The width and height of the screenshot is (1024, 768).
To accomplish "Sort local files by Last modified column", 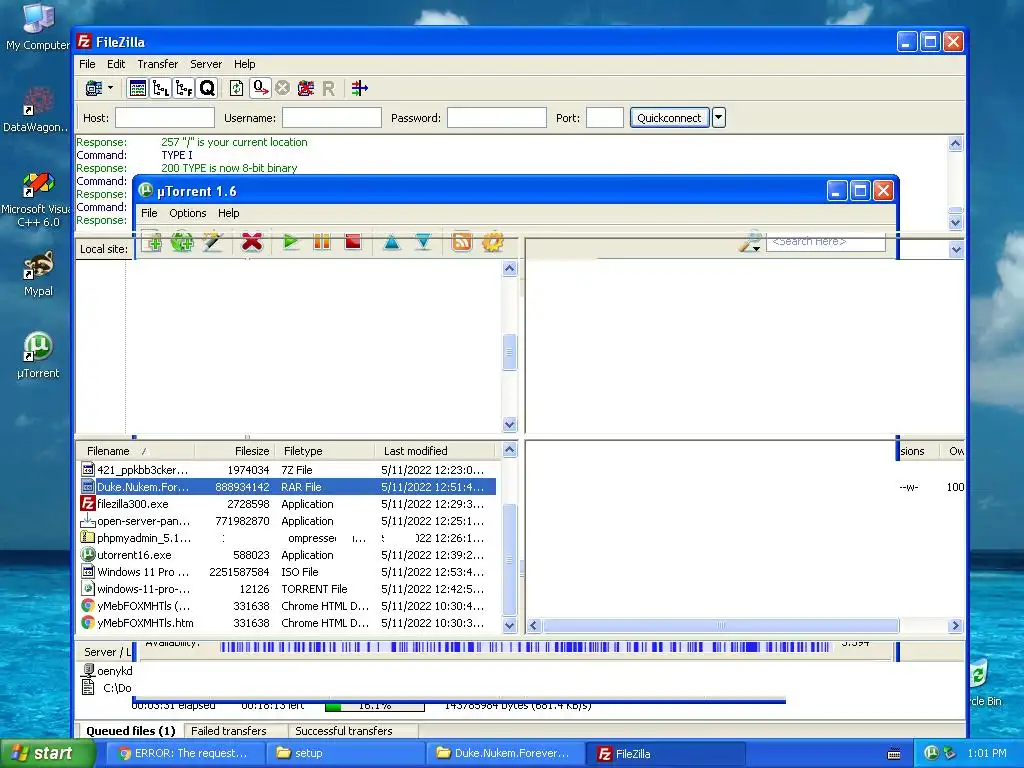I will (435, 451).
